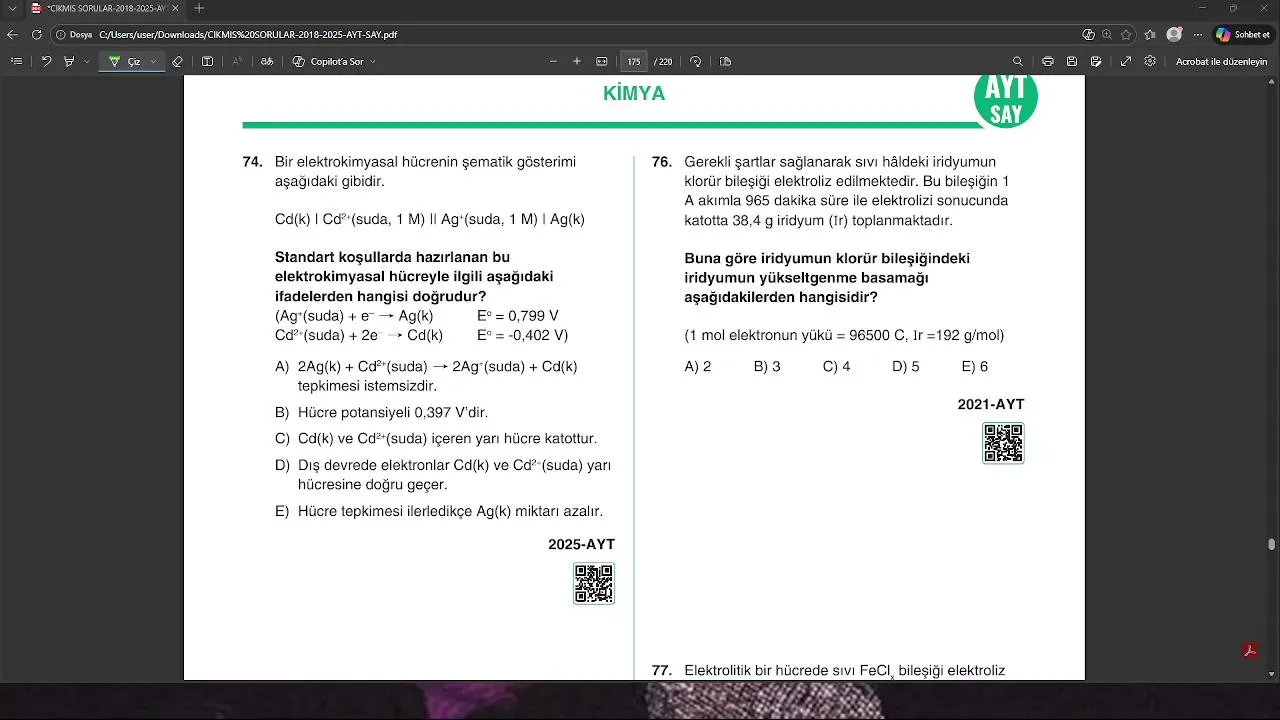Click answer option "B) 3" in question 76

(x=767, y=367)
